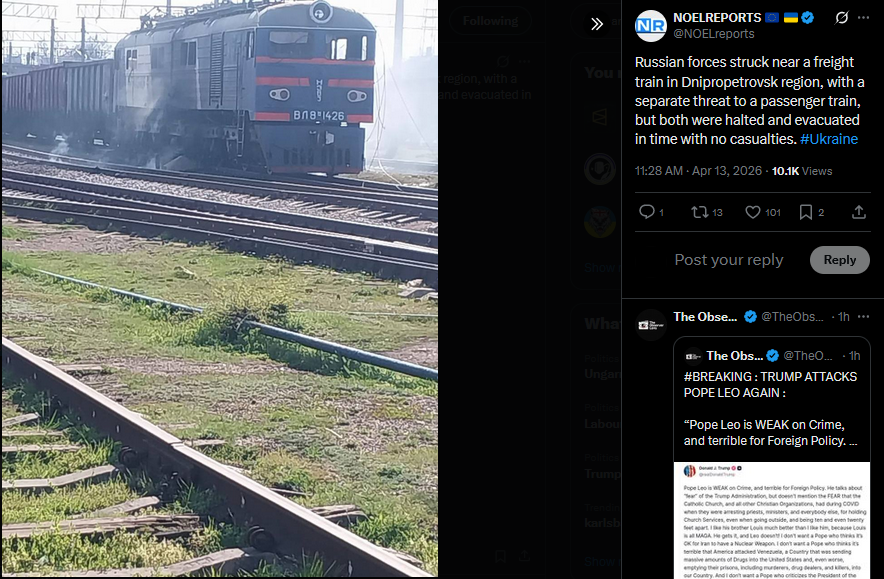Like the post with the heart icon
Image resolution: width=884 pixels, height=579 pixels.
pyautogui.click(x=753, y=212)
